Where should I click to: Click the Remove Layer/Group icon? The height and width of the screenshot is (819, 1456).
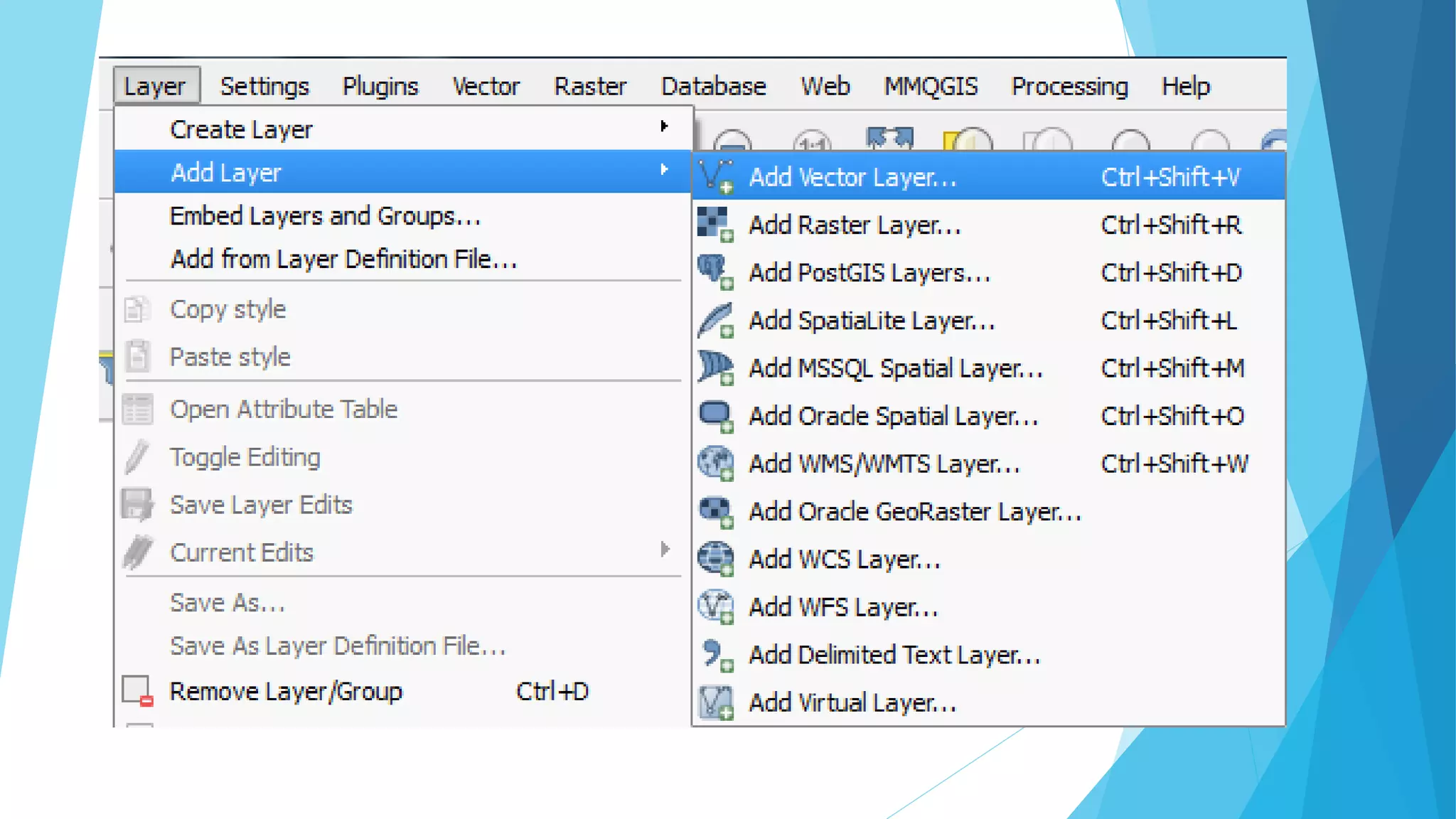point(137,691)
